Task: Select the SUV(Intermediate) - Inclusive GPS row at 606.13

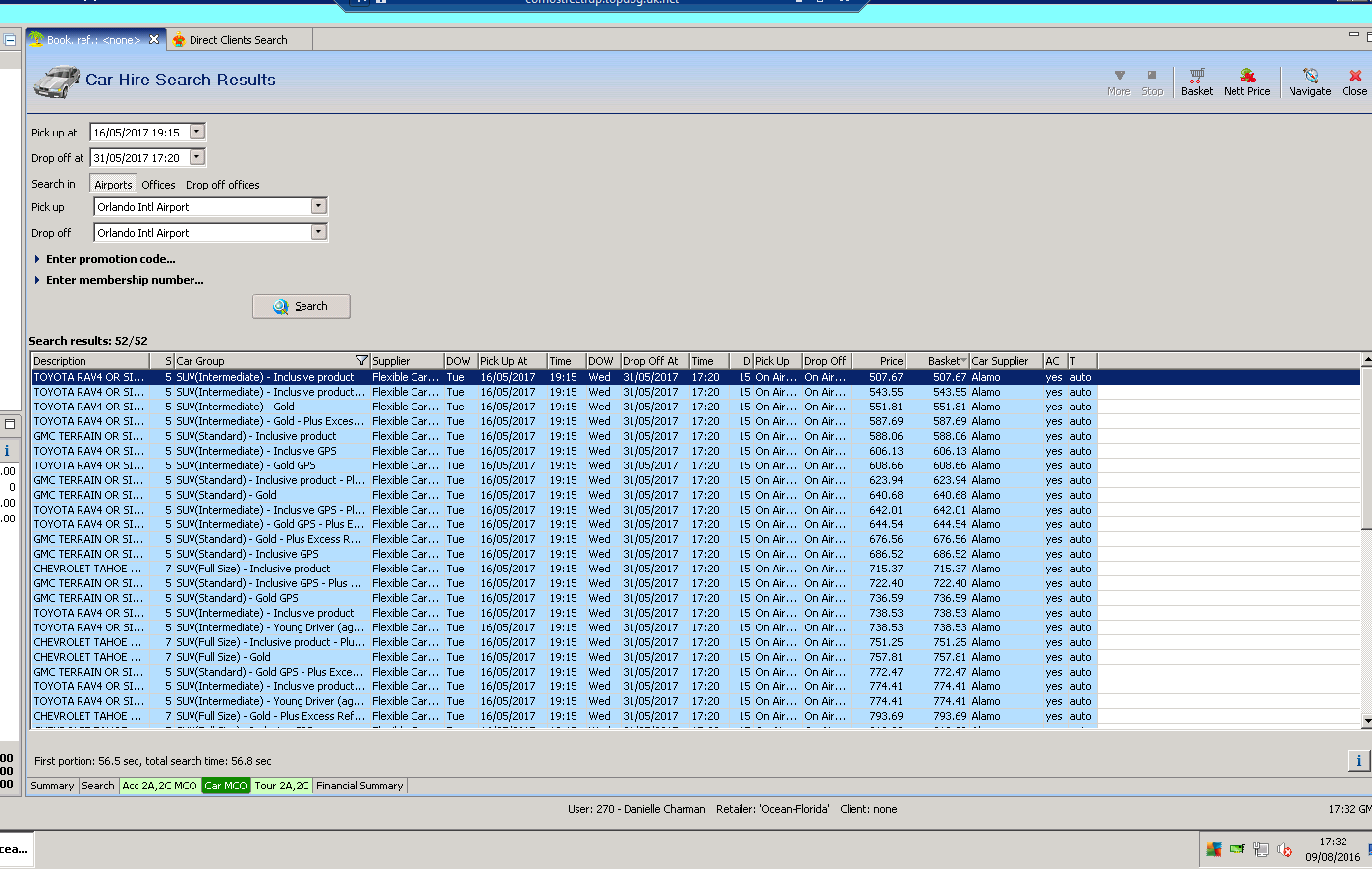Action: coord(696,451)
